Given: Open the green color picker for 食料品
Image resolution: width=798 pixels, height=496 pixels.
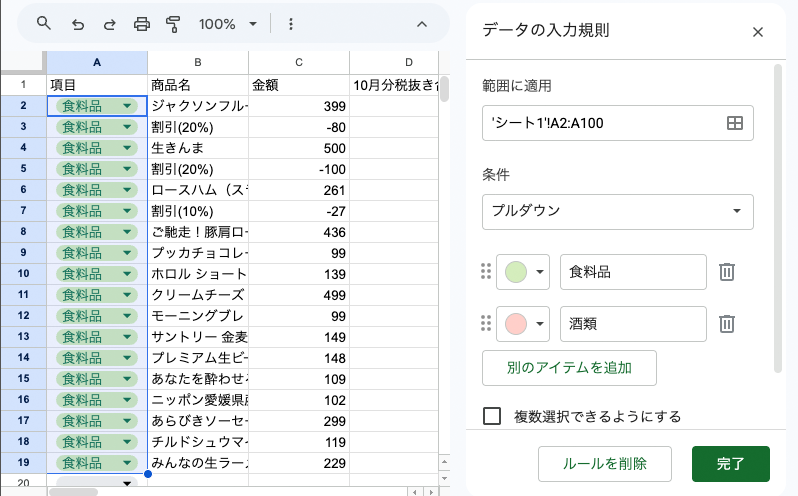Looking at the screenshot, I should pos(523,272).
